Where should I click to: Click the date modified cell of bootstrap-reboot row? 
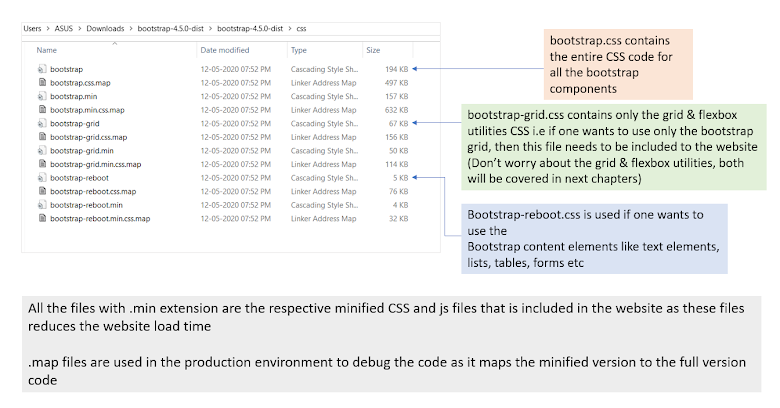tap(236, 178)
